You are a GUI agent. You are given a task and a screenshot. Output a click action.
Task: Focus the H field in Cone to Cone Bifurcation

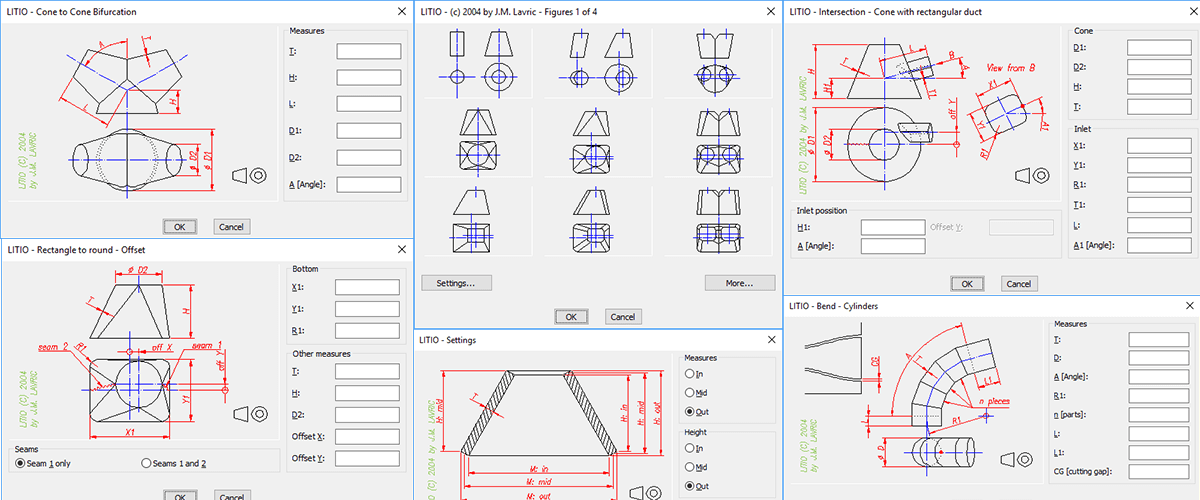[x=368, y=77]
